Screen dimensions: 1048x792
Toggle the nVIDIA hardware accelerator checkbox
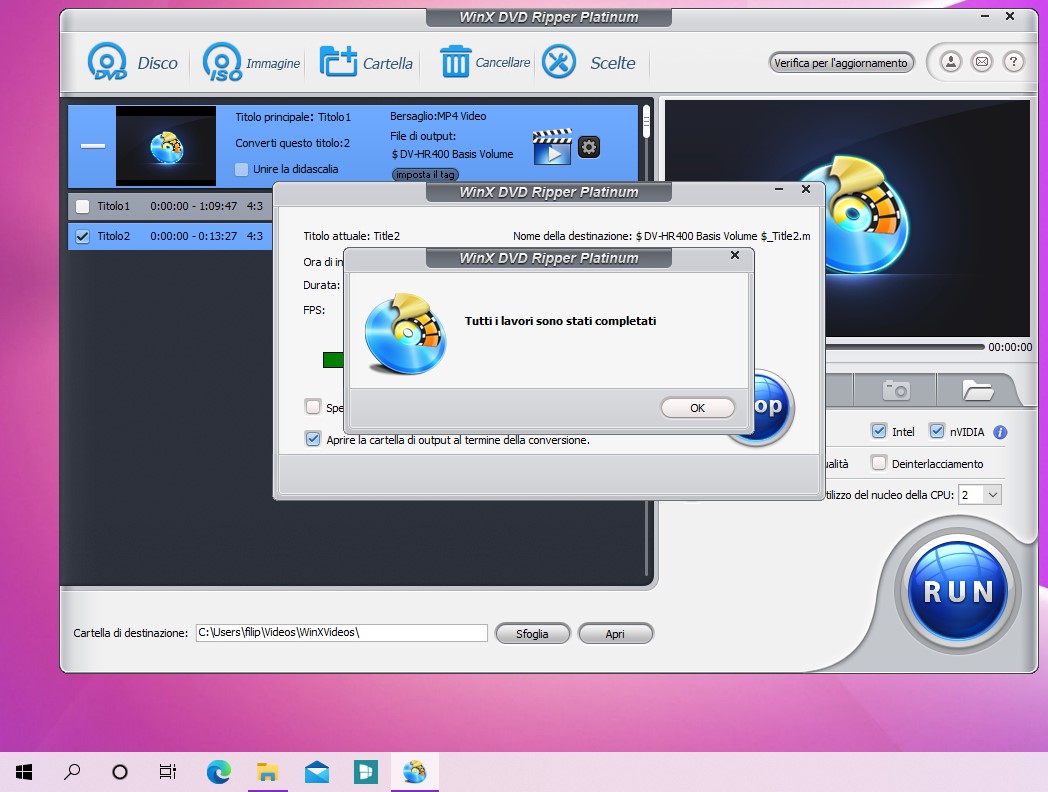click(x=937, y=431)
